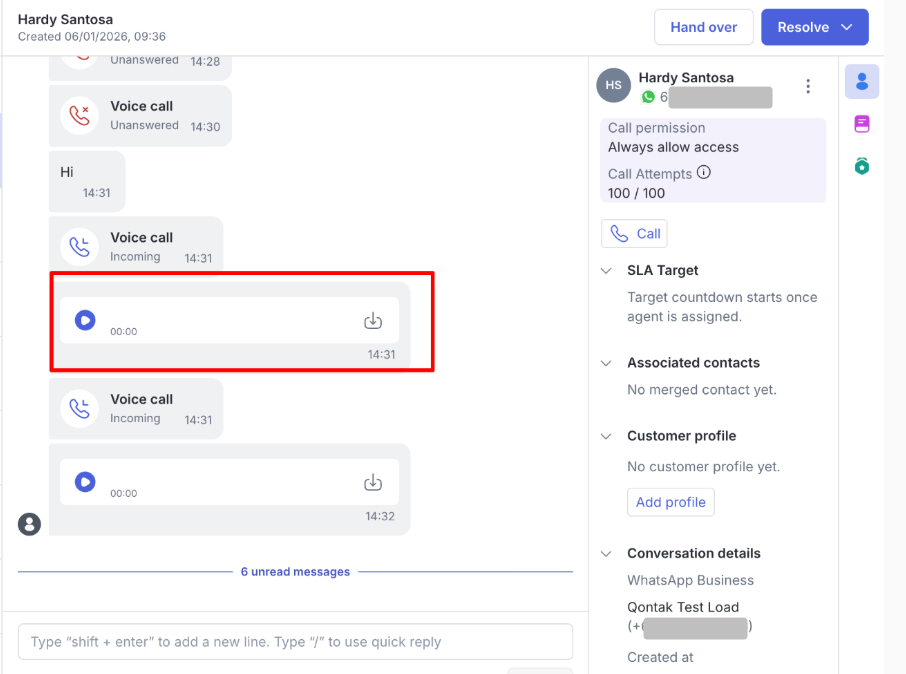Open the Resolve dropdown arrow

pos(847,28)
